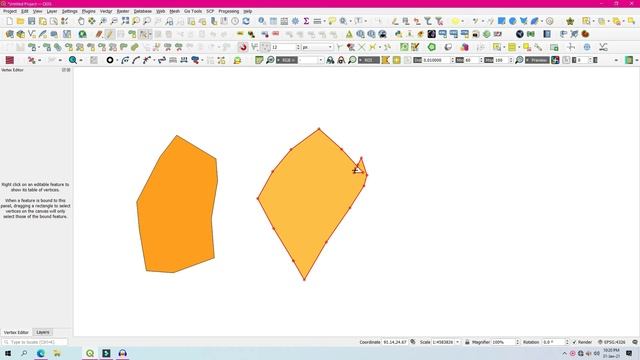Image resolution: width=640 pixels, height=360 pixels.
Task: Toggle snapping with the red magnet icon
Action: click(x=243, y=47)
